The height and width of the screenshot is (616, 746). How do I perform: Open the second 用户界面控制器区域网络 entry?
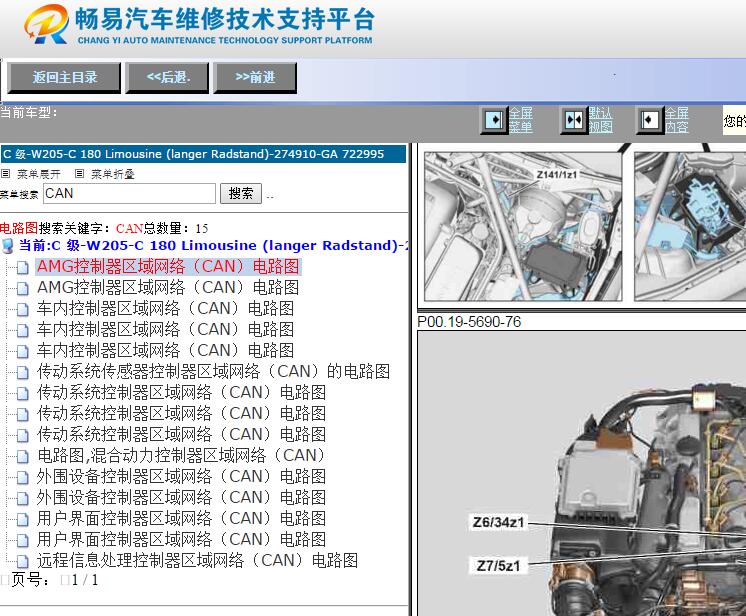pyautogui.click(x=181, y=539)
